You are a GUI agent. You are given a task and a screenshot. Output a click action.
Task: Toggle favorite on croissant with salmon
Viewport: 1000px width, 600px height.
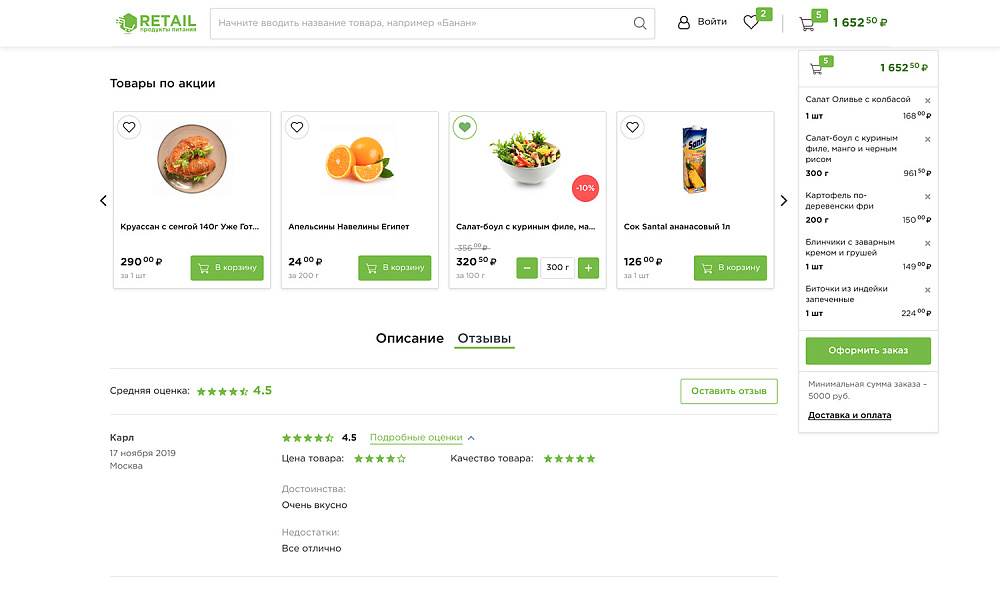click(129, 127)
